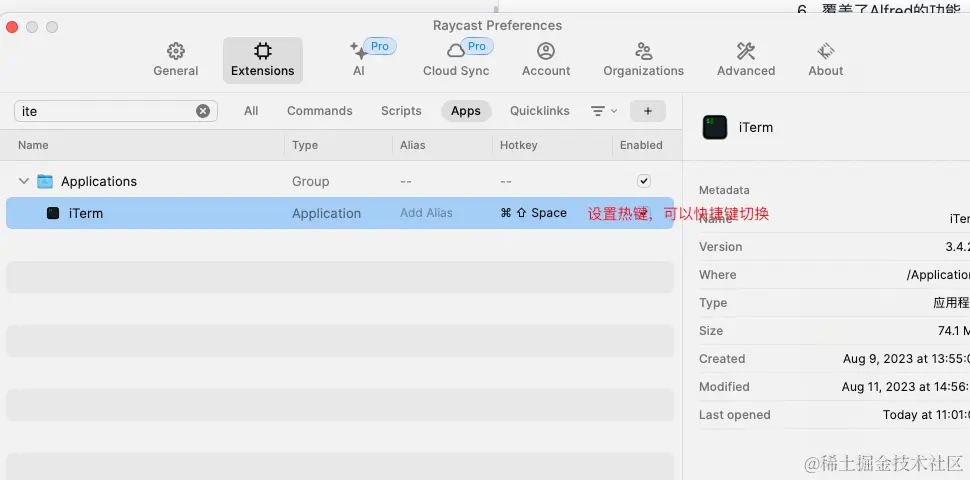The height and width of the screenshot is (480, 970).
Task: Open the Advanced tools icon tab
Action: 745,51
